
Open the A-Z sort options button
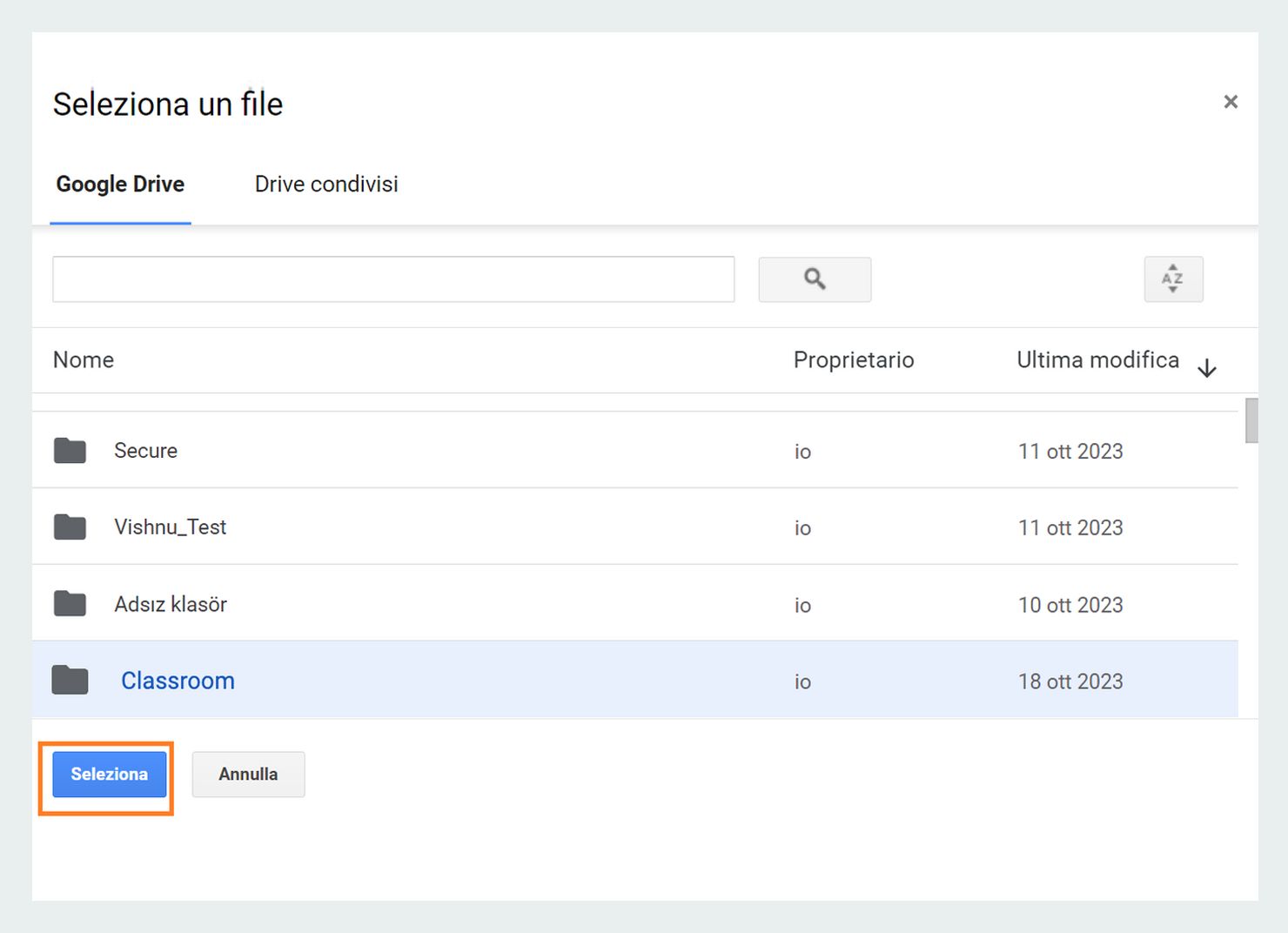1173,279
